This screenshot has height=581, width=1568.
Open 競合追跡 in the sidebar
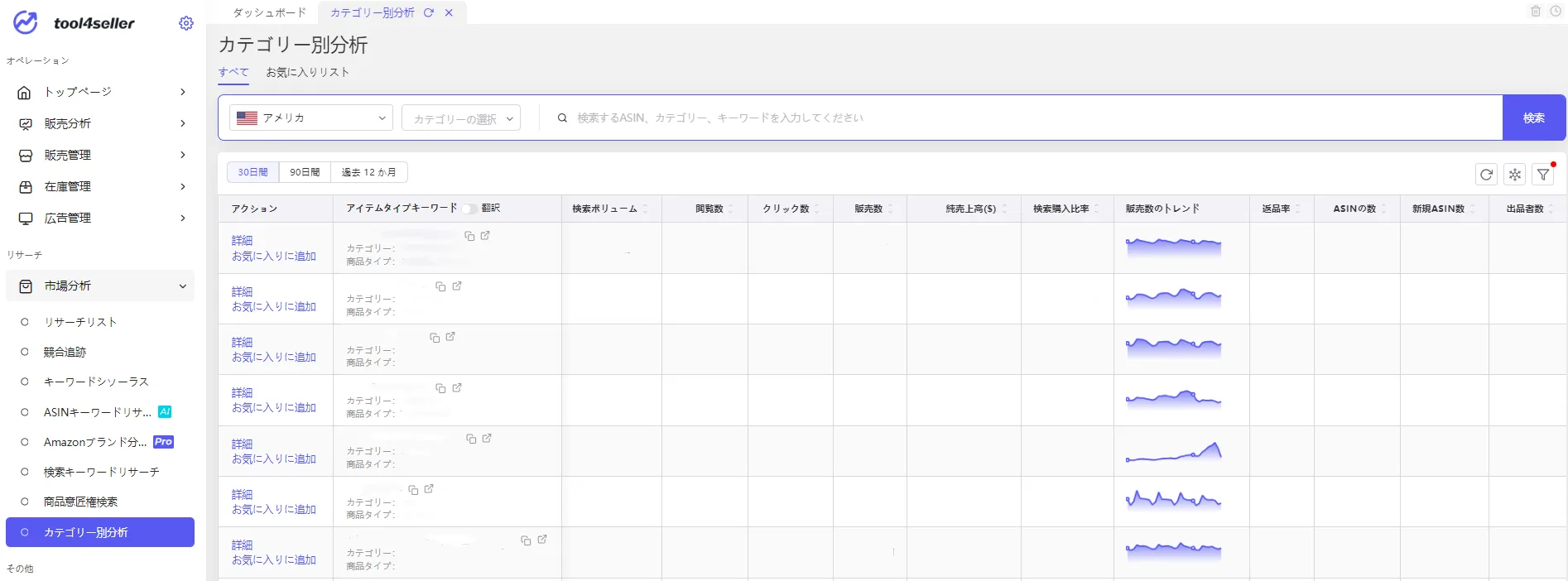pos(65,352)
